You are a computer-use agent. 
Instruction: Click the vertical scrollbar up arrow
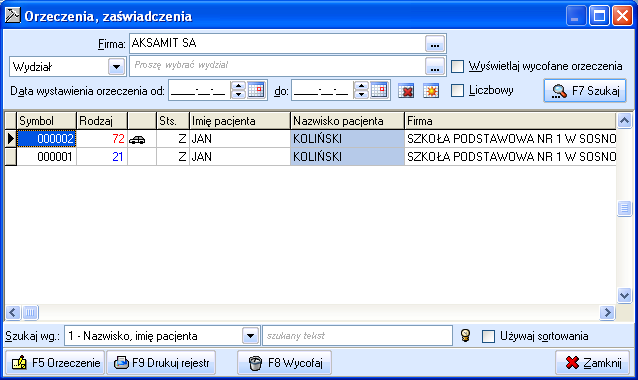pyautogui.click(x=624, y=120)
